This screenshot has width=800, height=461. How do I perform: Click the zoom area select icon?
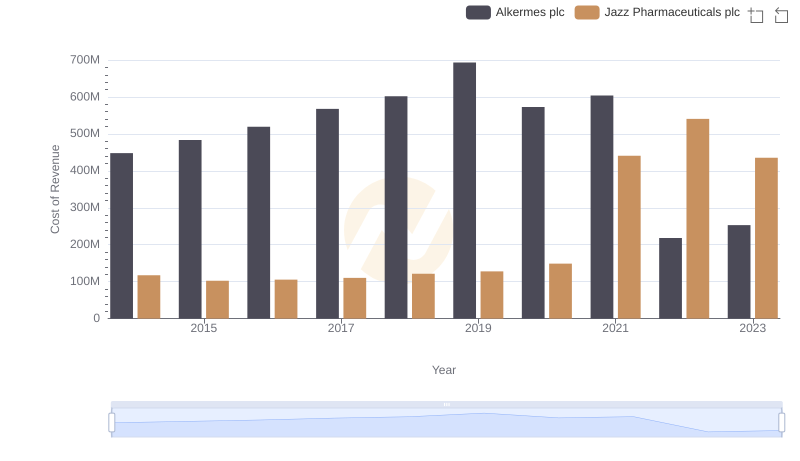756,15
